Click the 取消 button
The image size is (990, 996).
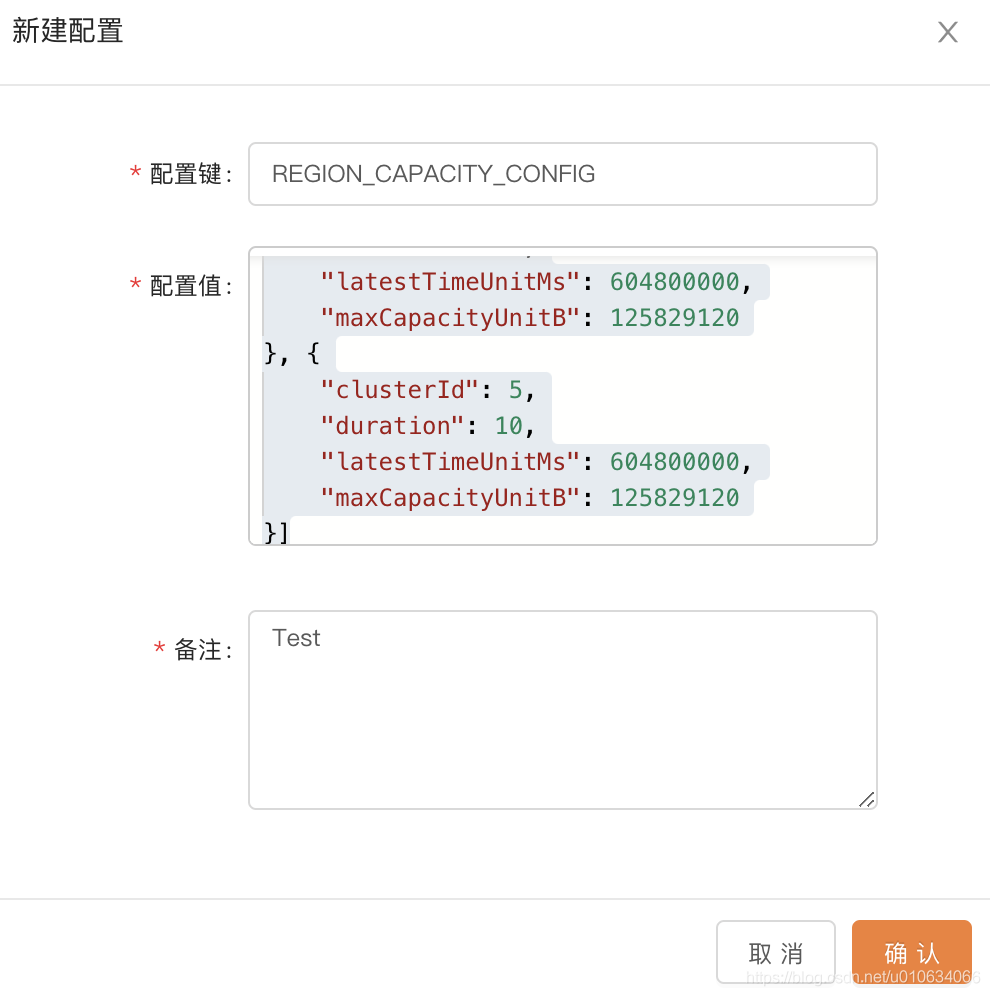click(775, 952)
